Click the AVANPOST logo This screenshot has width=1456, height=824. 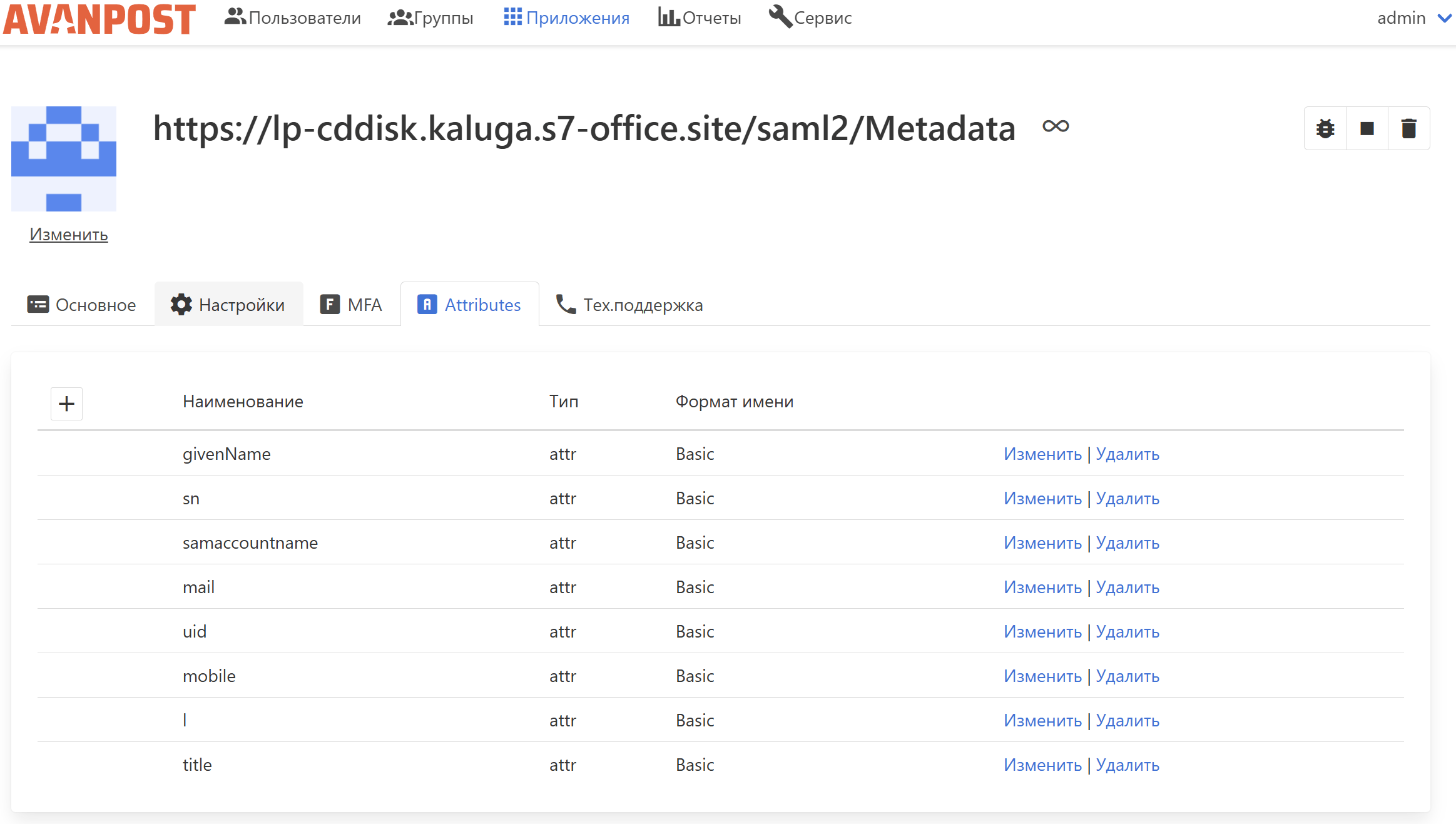point(99,19)
